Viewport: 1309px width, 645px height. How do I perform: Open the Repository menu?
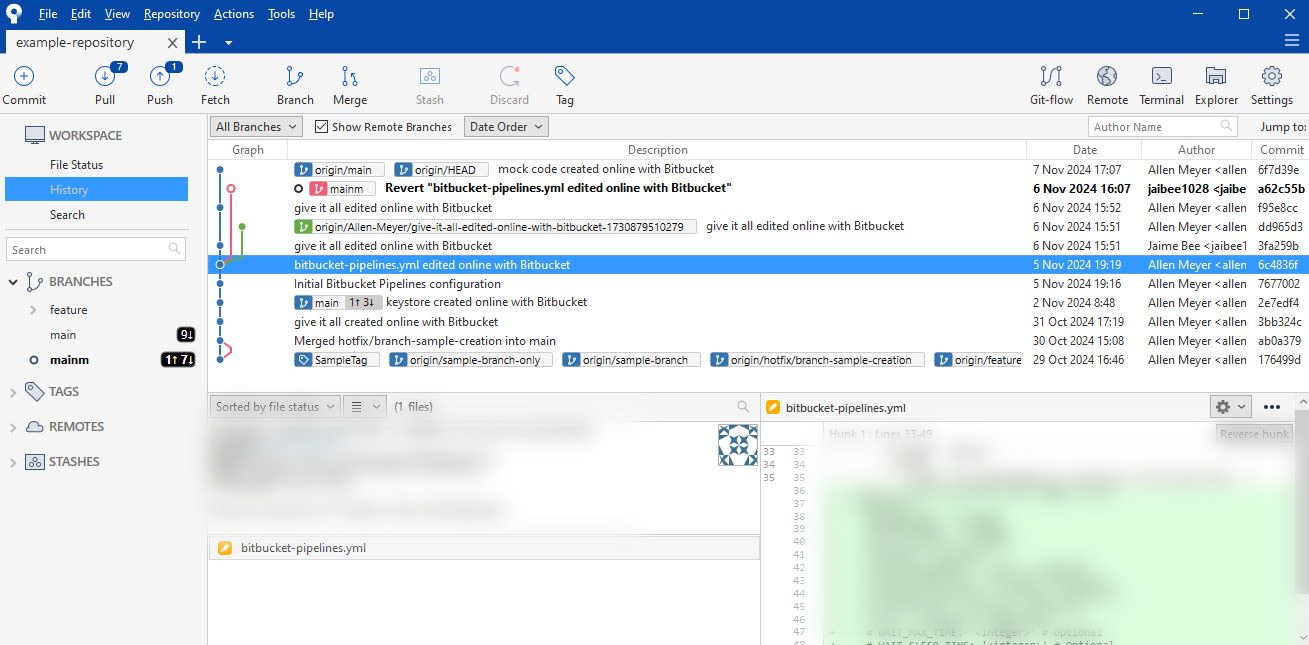click(171, 14)
